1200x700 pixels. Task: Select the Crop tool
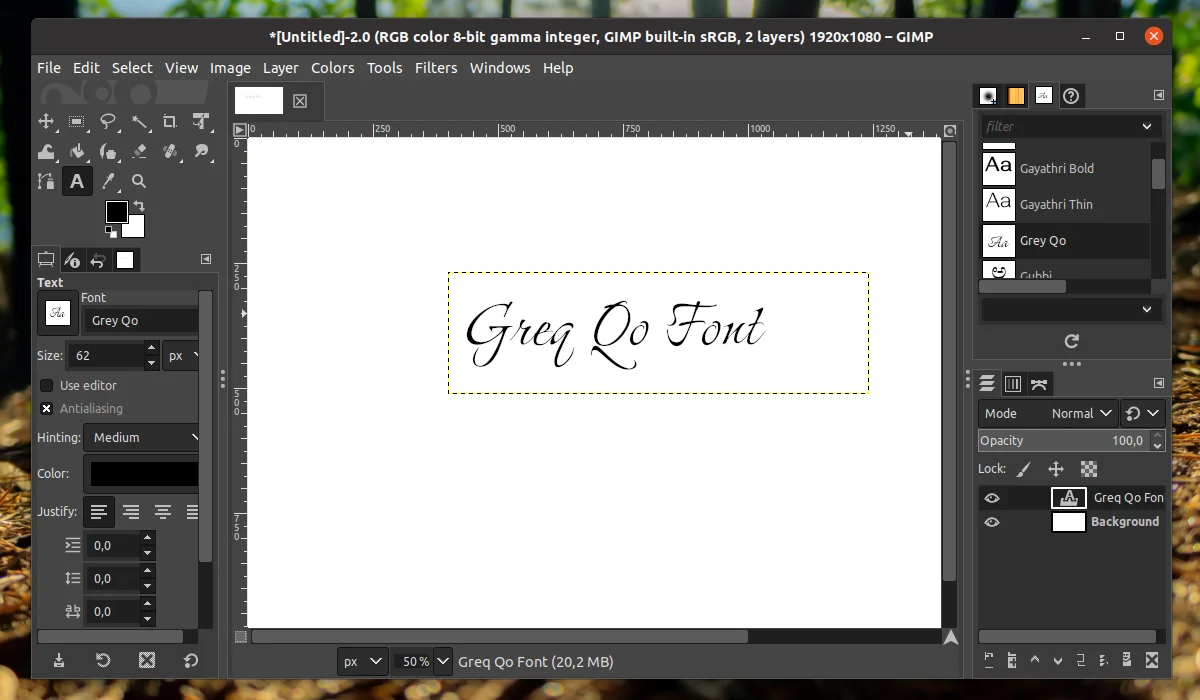coord(170,121)
